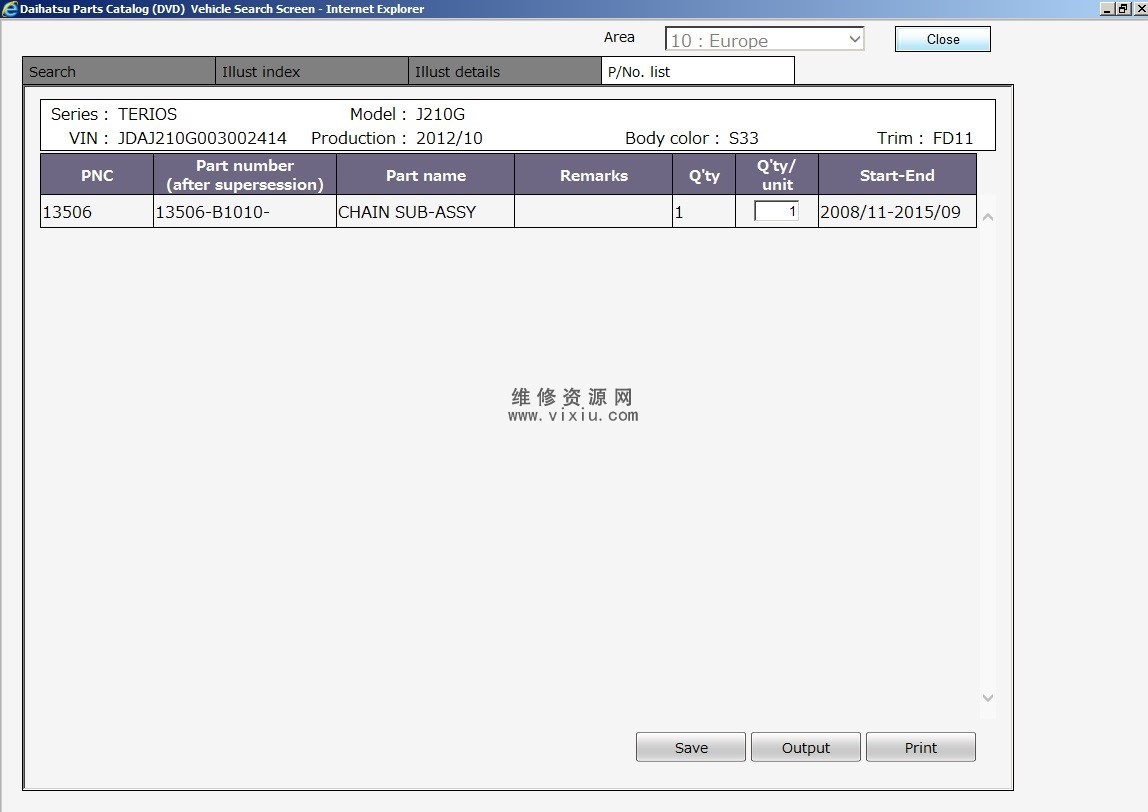Click the Save button

pyautogui.click(x=690, y=748)
